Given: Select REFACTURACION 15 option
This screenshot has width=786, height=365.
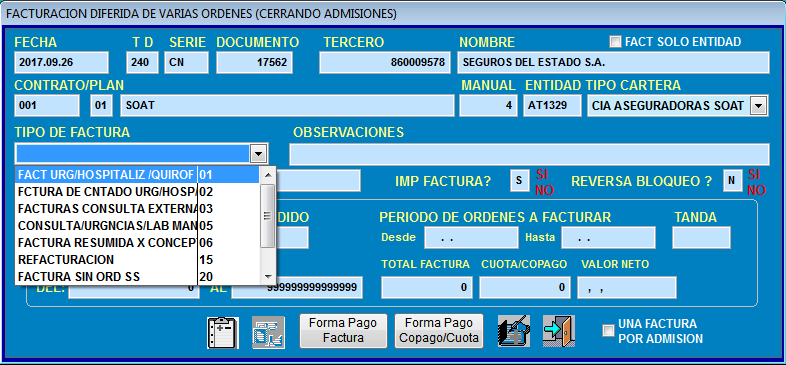Looking at the screenshot, I should pyautogui.click(x=137, y=260).
